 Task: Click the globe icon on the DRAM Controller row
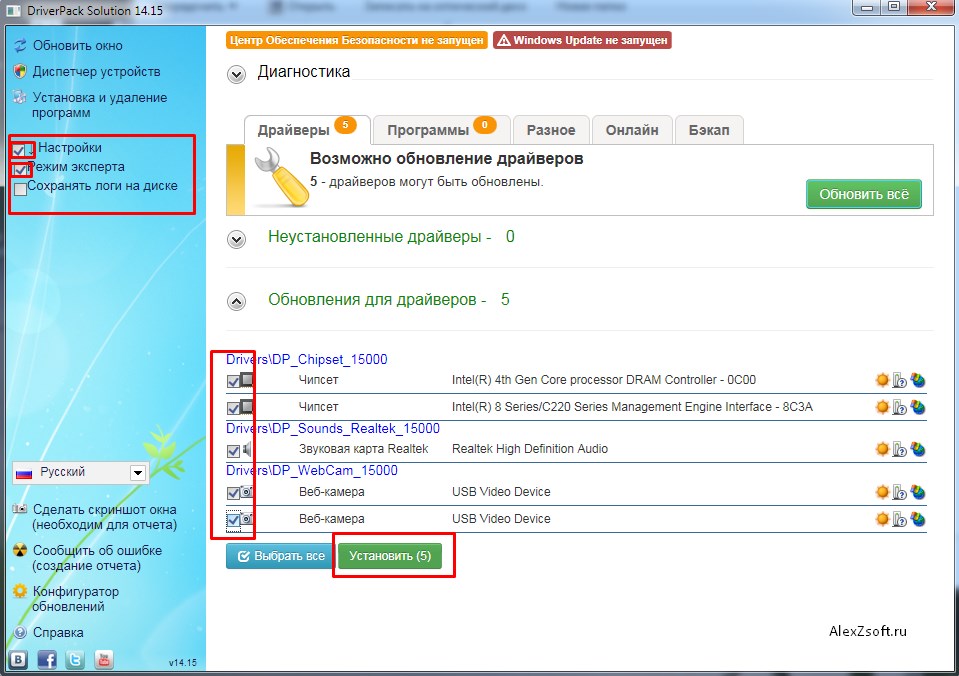coord(917,381)
